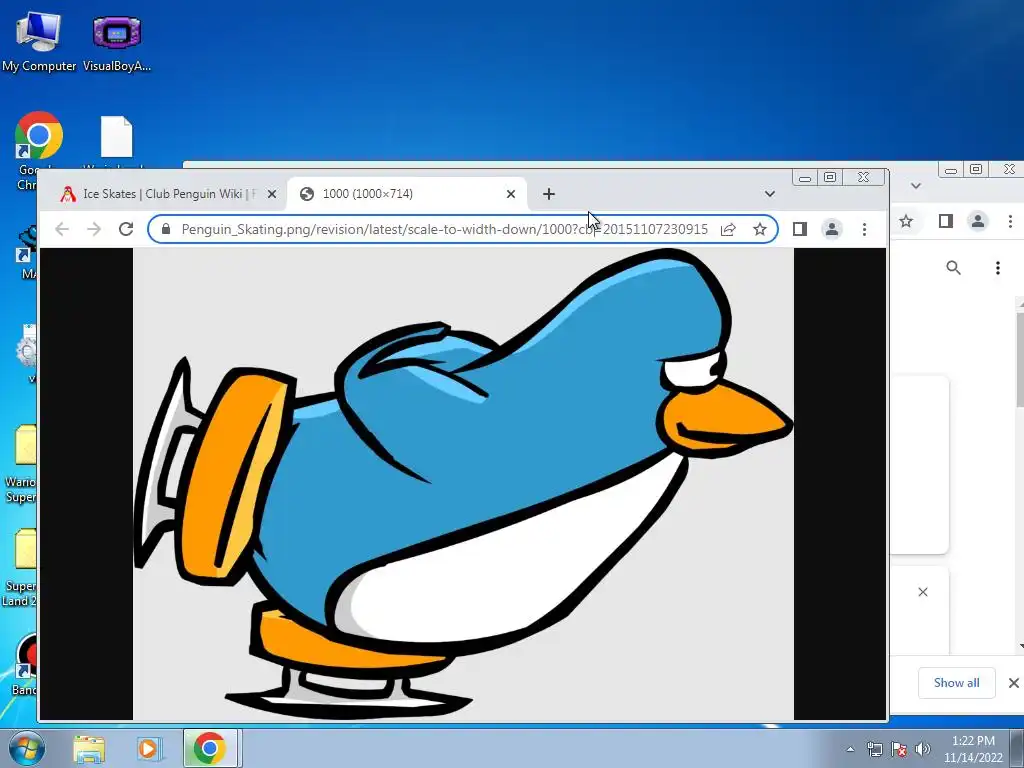Open the menu in background Chrome window toolbar
1024x768 pixels.
click(1010, 221)
